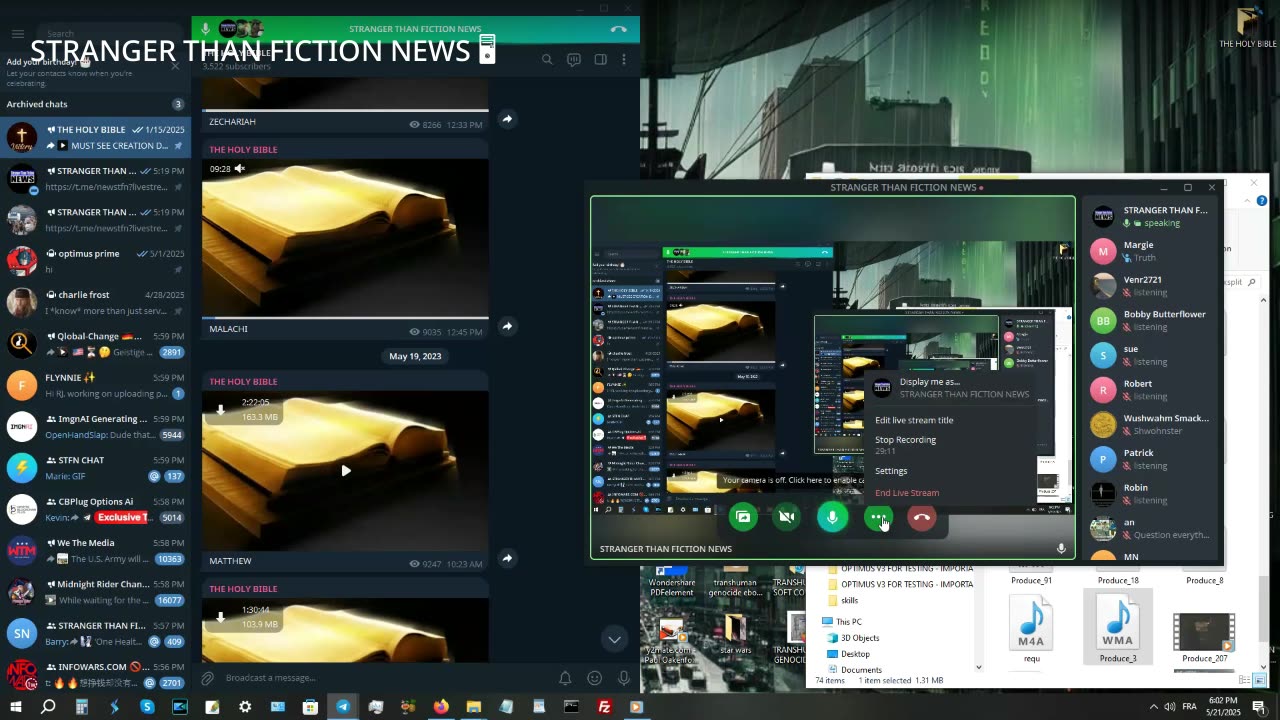Dismiss the Add your birthday banner
The width and height of the screenshot is (1280, 720).
point(175,66)
